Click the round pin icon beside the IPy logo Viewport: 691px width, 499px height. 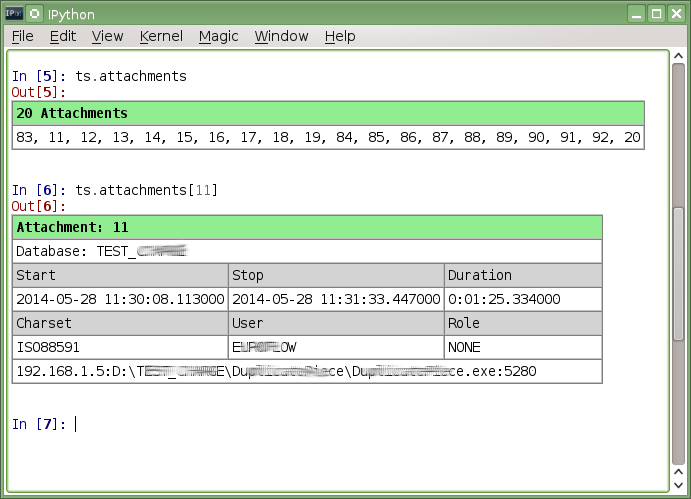(38, 14)
